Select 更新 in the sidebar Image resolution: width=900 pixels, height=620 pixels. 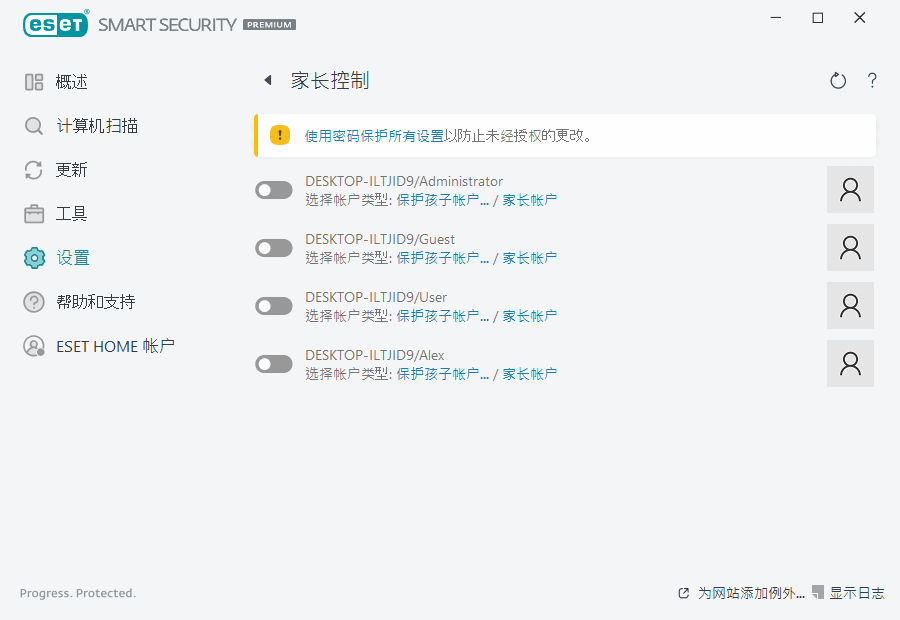[x=71, y=170]
